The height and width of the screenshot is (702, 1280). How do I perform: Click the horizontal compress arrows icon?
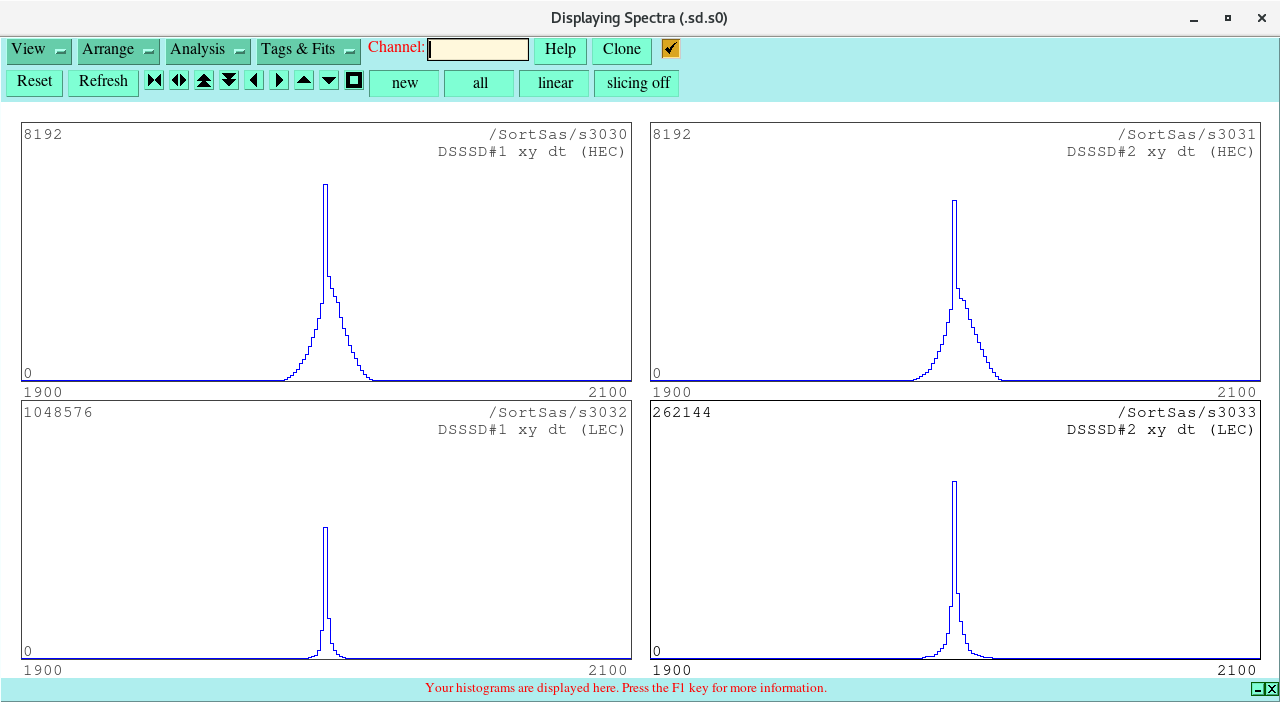pyautogui.click(x=154, y=81)
